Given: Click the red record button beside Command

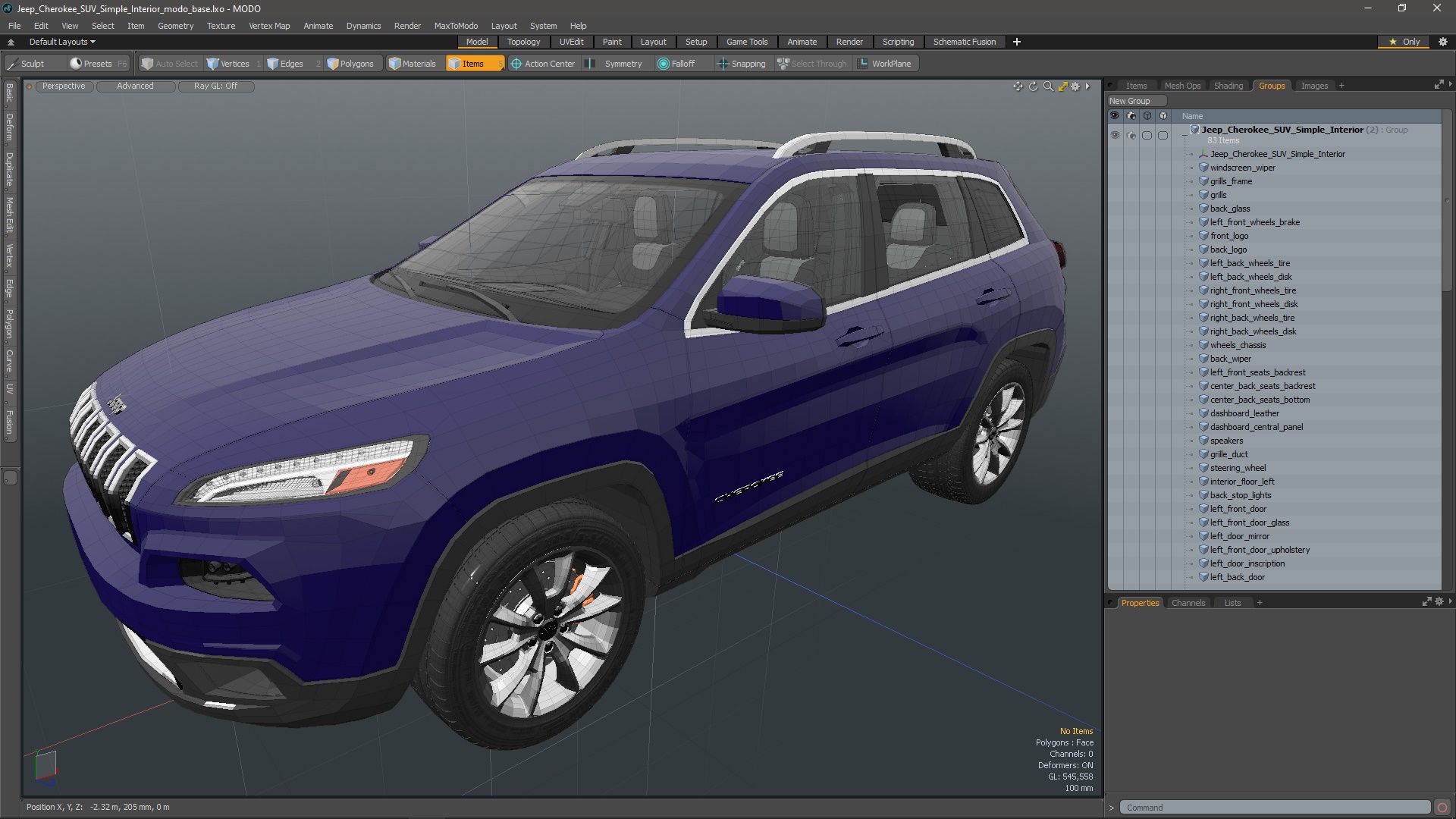Looking at the screenshot, I should pyautogui.click(x=1442, y=808).
